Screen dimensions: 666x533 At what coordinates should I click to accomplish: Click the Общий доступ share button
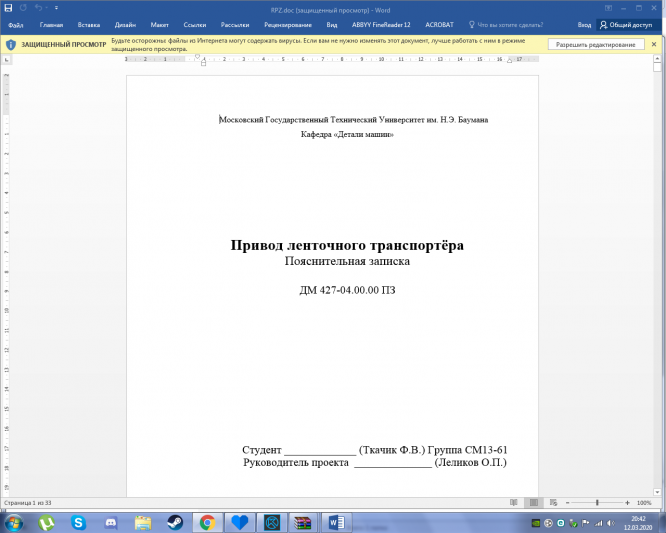(x=626, y=25)
